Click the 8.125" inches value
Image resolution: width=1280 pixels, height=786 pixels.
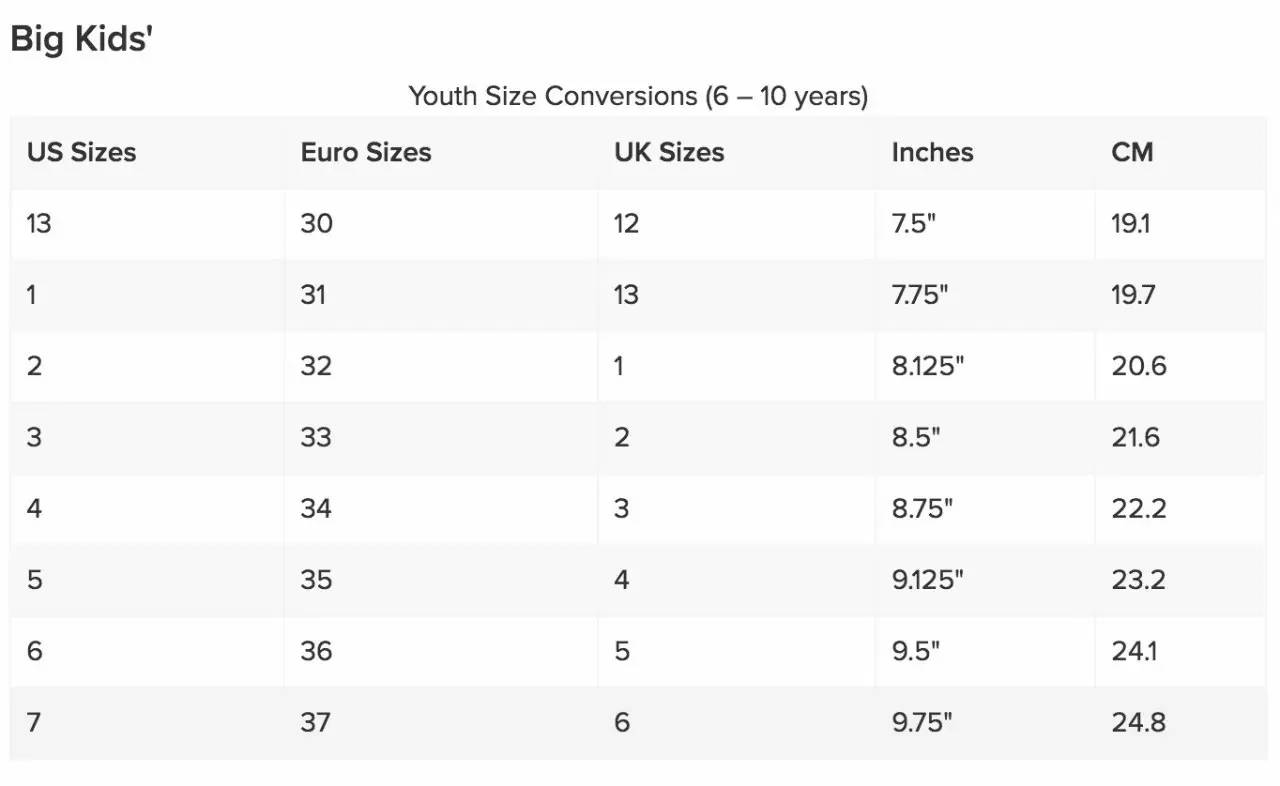pos(927,366)
